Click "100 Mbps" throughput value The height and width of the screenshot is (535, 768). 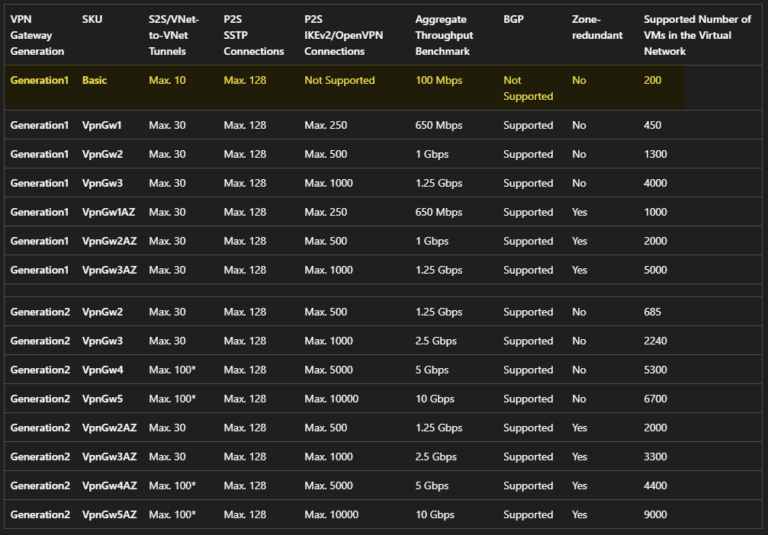pos(439,80)
